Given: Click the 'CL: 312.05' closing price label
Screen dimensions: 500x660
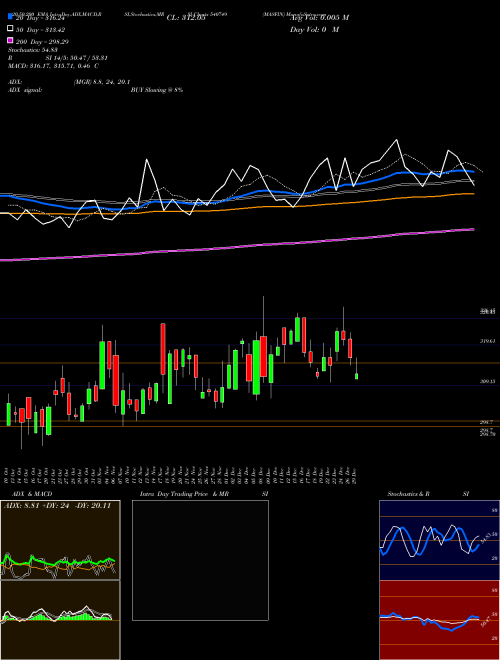Looking at the screenshot, I should coord(186,18).
